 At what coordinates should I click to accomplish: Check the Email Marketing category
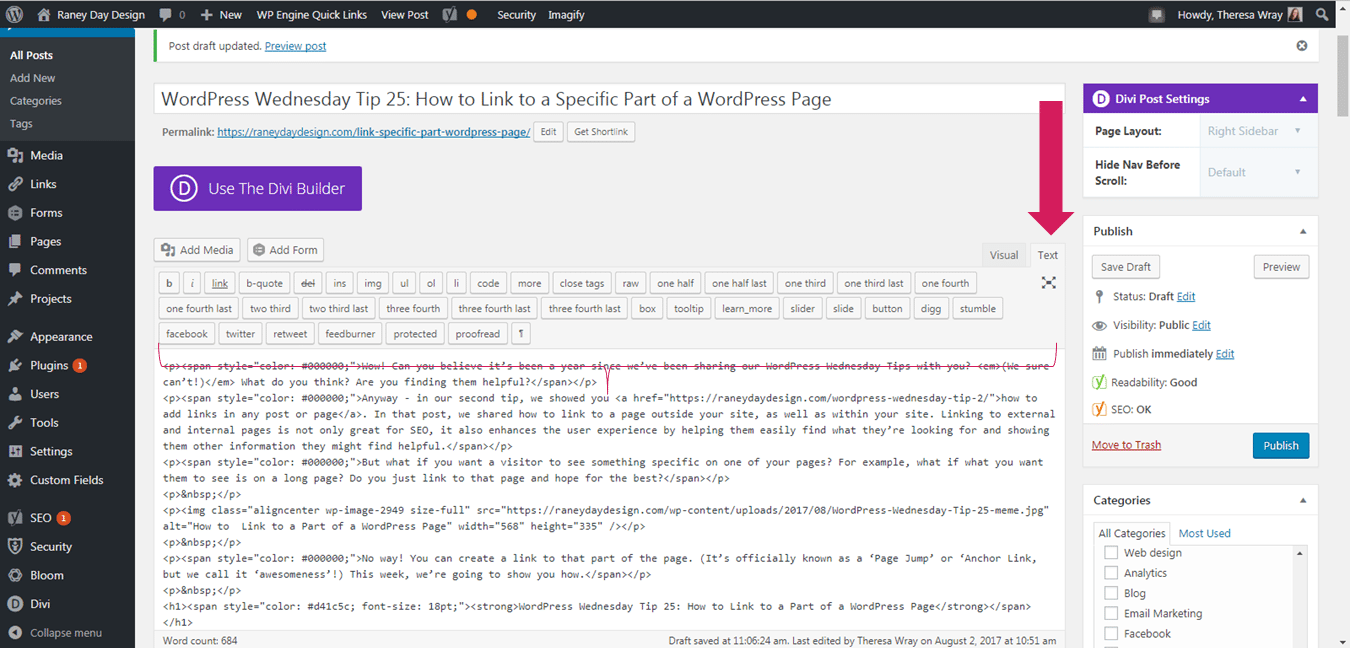pos(1111,613)
